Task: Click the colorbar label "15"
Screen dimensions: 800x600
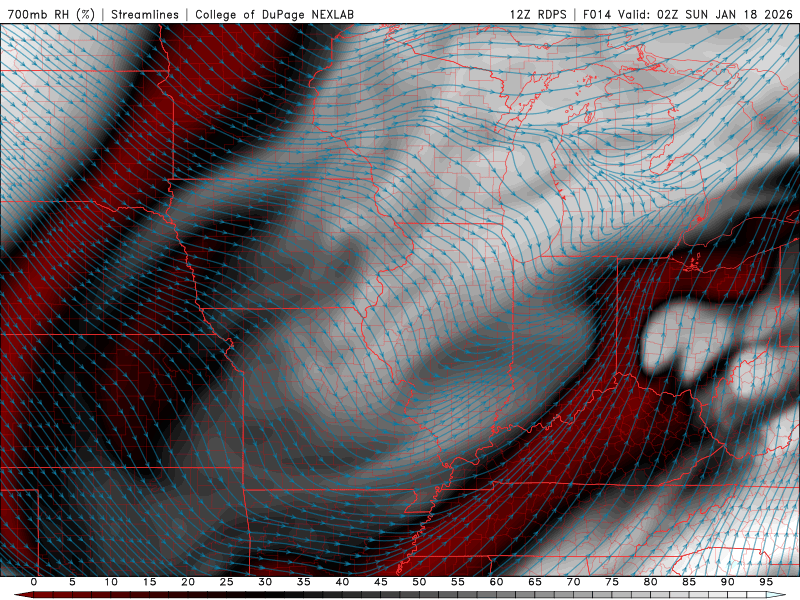Action: click(149, 582)
